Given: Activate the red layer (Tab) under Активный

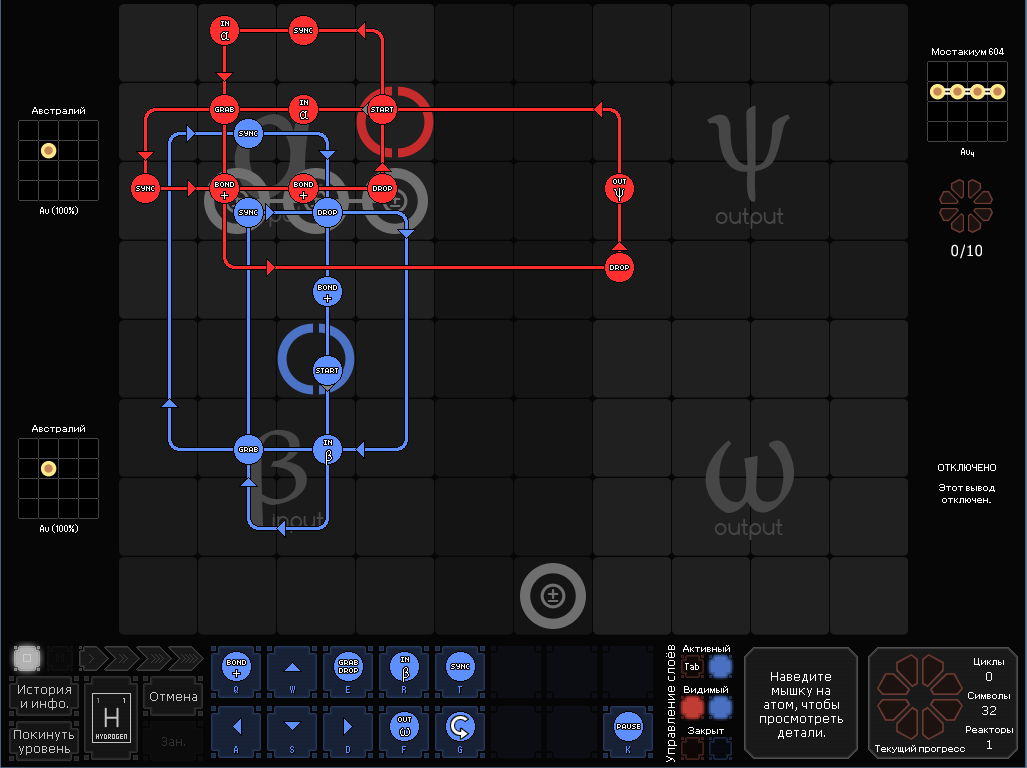Looking at the screenshot, I should [692, 667].
